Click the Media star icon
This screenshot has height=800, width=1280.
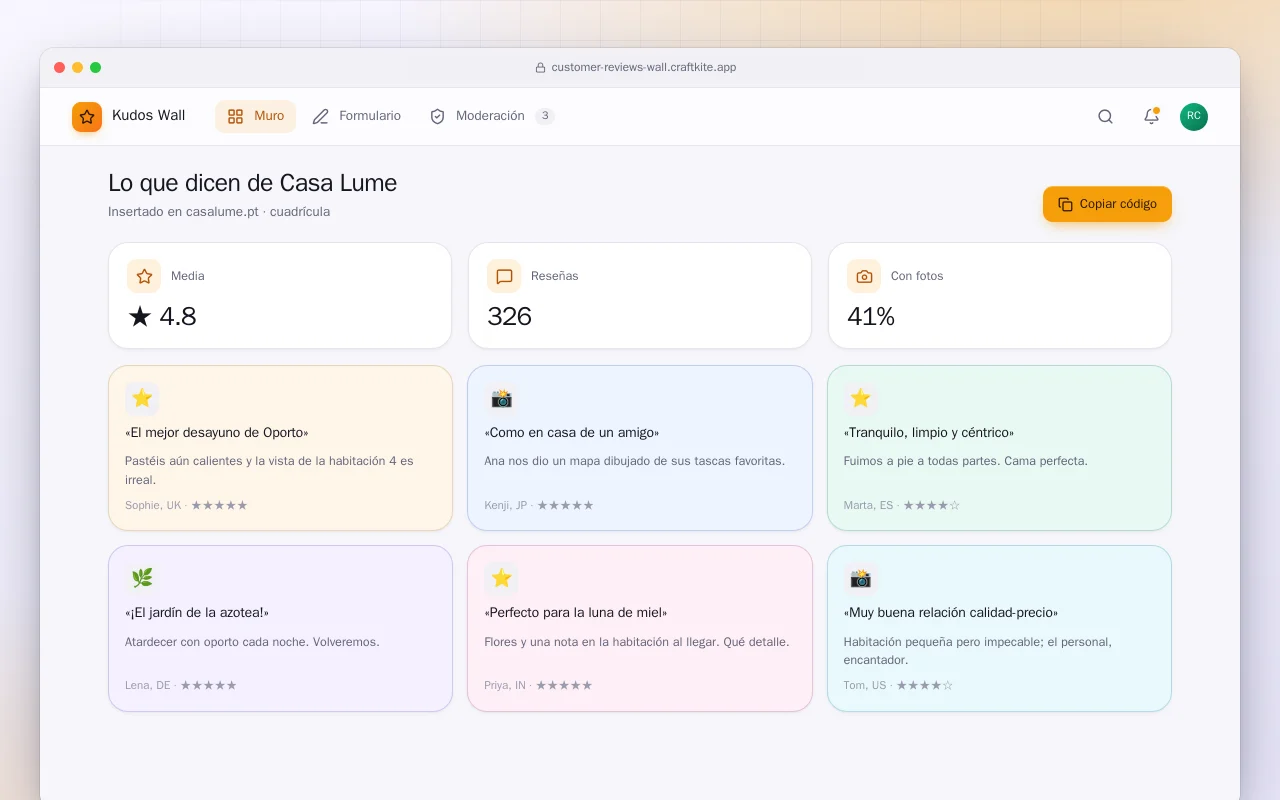[x=144, y=276]
